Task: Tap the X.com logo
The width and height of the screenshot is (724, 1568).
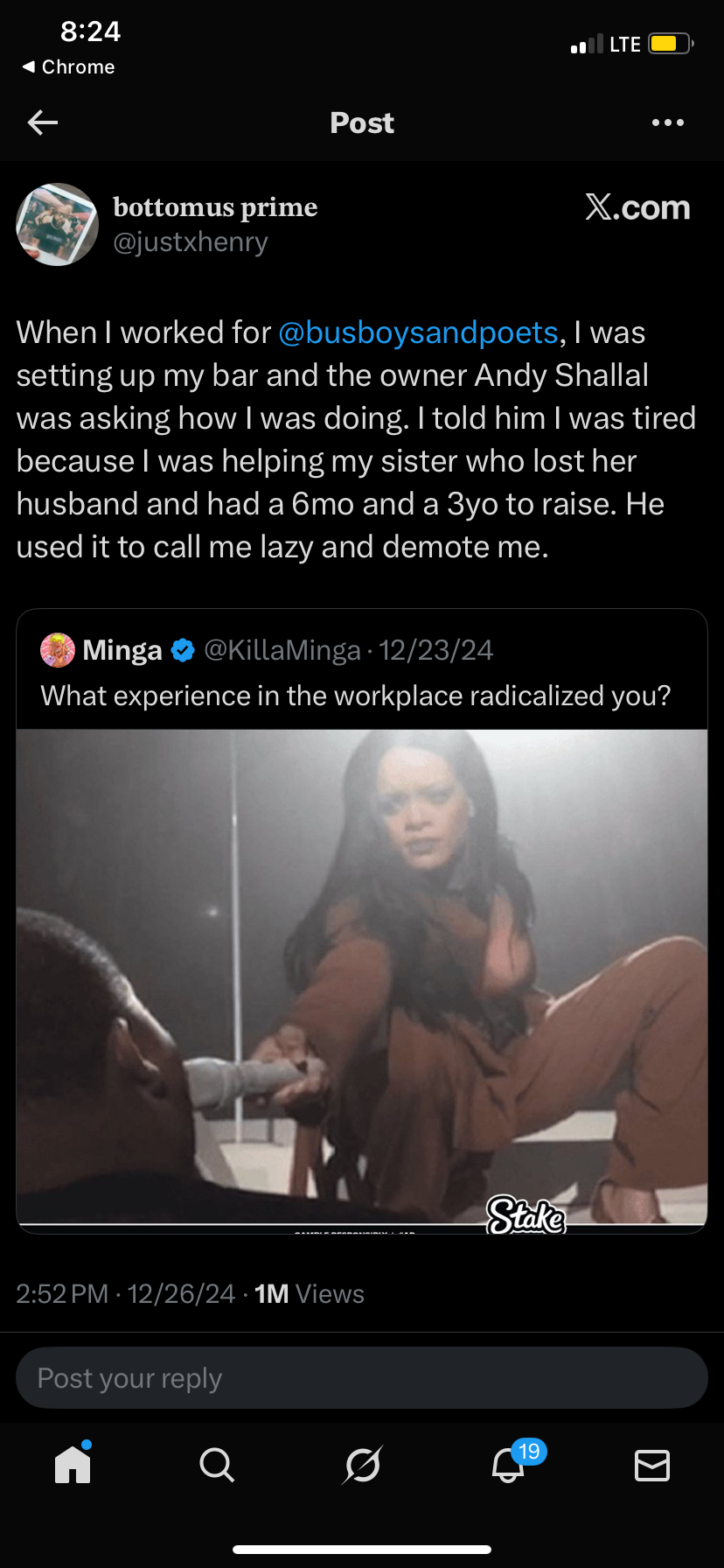Action: [637, 207]
